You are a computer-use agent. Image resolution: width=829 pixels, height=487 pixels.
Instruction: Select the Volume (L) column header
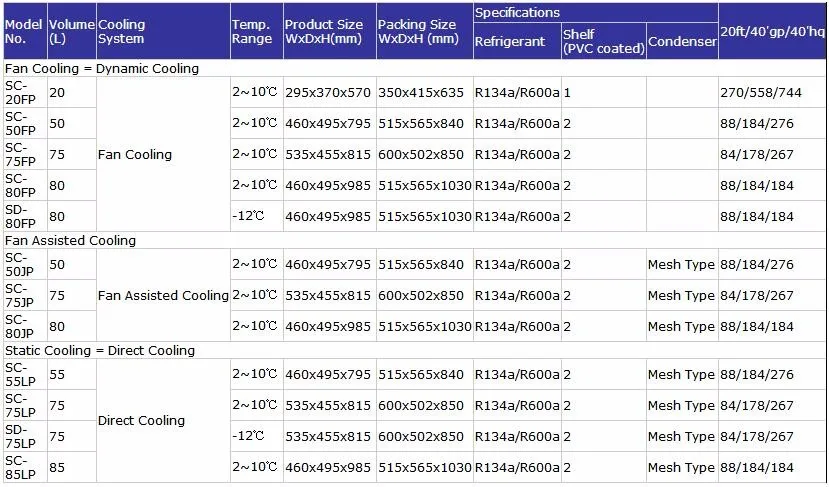71,31
